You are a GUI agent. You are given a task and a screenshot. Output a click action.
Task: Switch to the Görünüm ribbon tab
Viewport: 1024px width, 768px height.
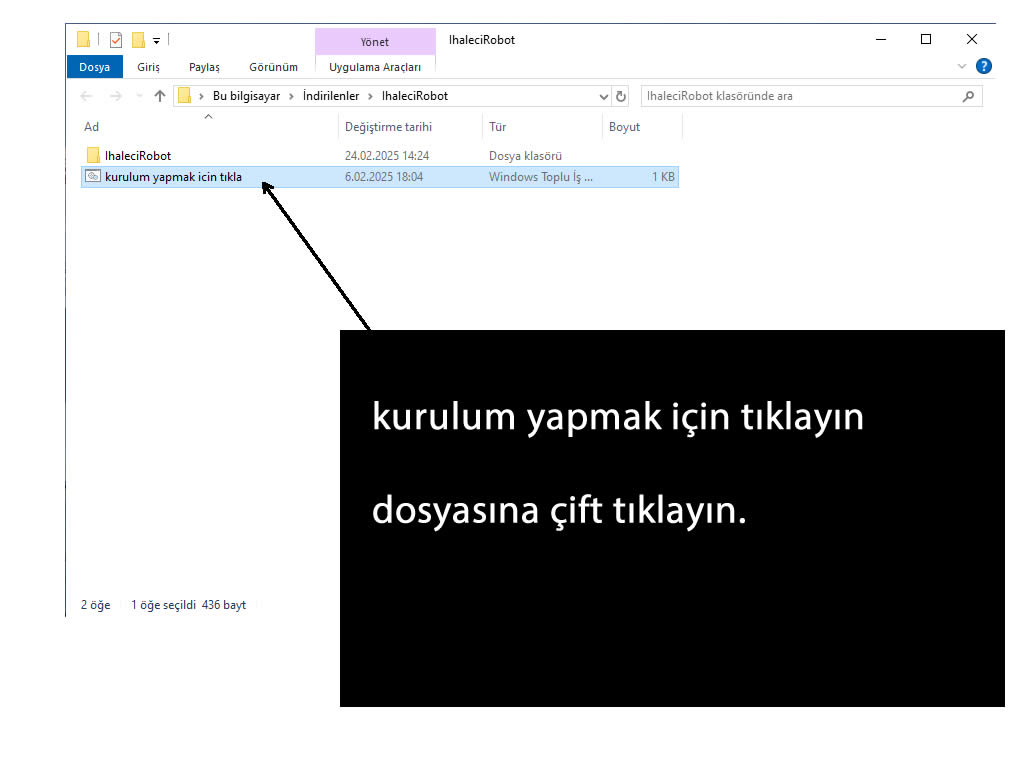click(x=273, y=67)
